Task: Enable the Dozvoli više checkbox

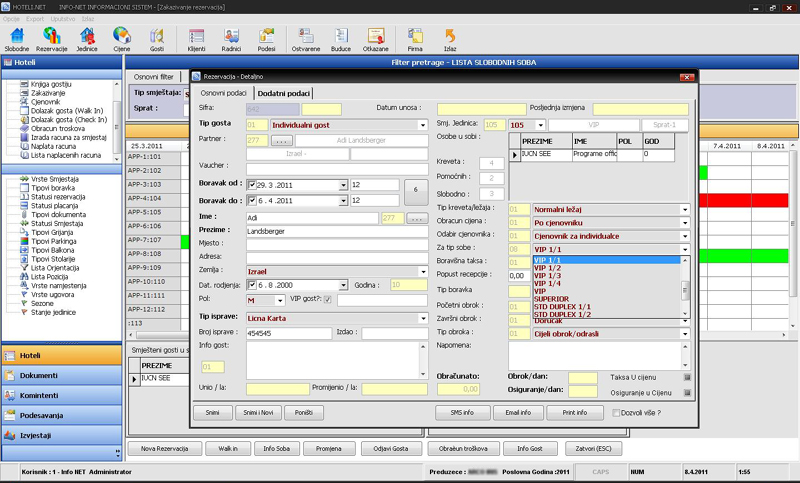Action: 616,413
